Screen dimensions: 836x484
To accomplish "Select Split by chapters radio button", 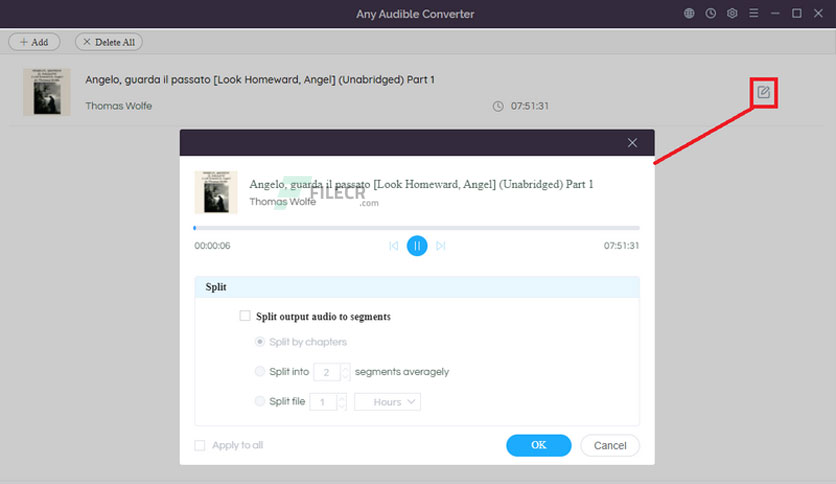I will click(x=260, y=342).
